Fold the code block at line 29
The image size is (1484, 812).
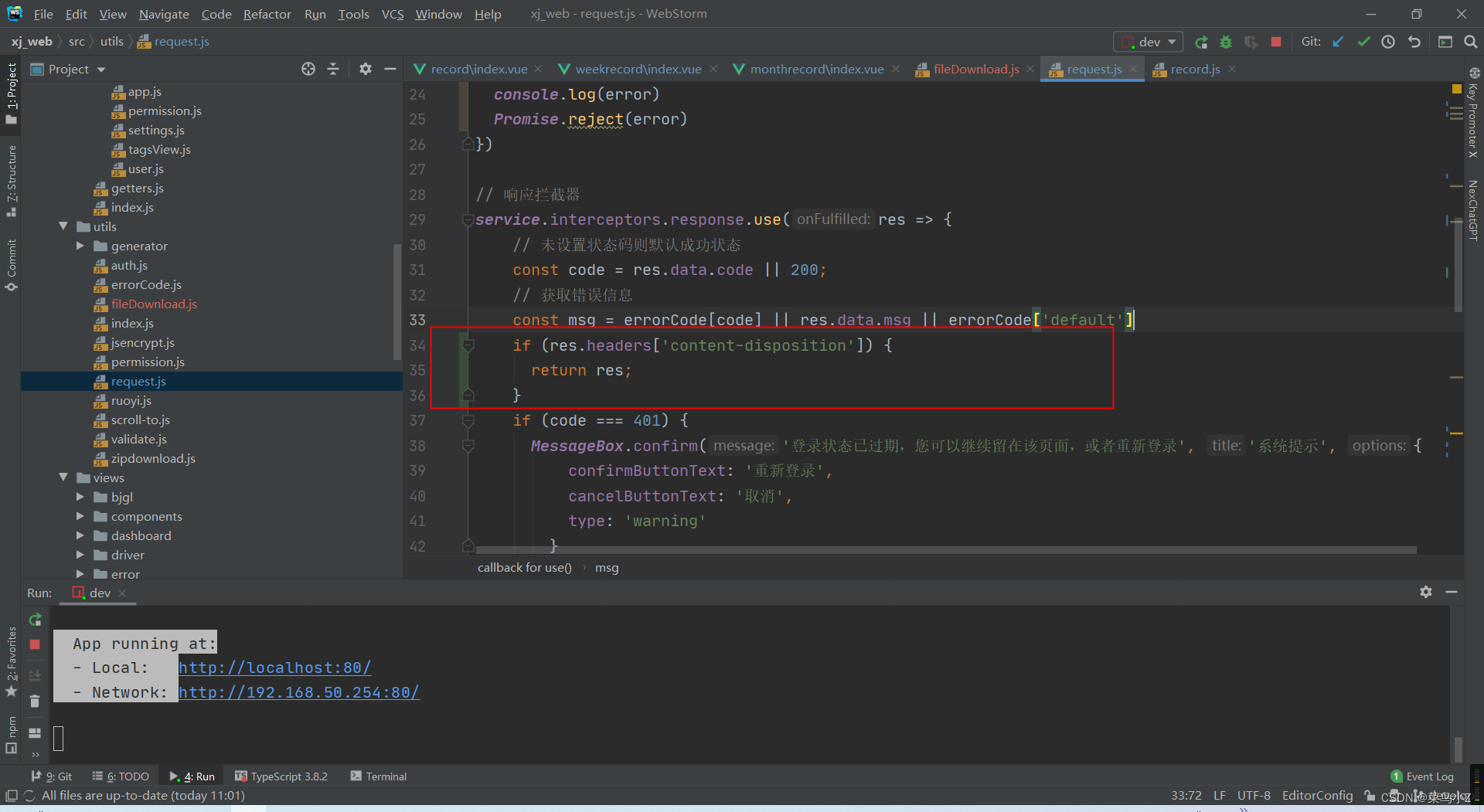pyautogui.click(x=468, y=220)
